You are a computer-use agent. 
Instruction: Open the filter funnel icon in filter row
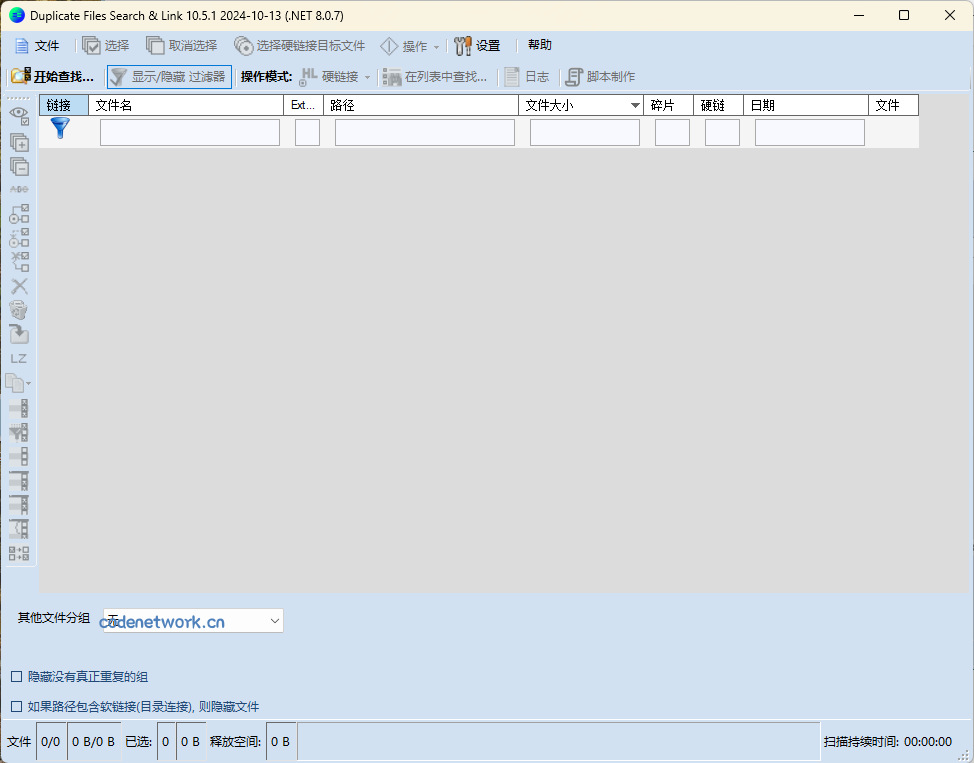click(x=59, y=127)
